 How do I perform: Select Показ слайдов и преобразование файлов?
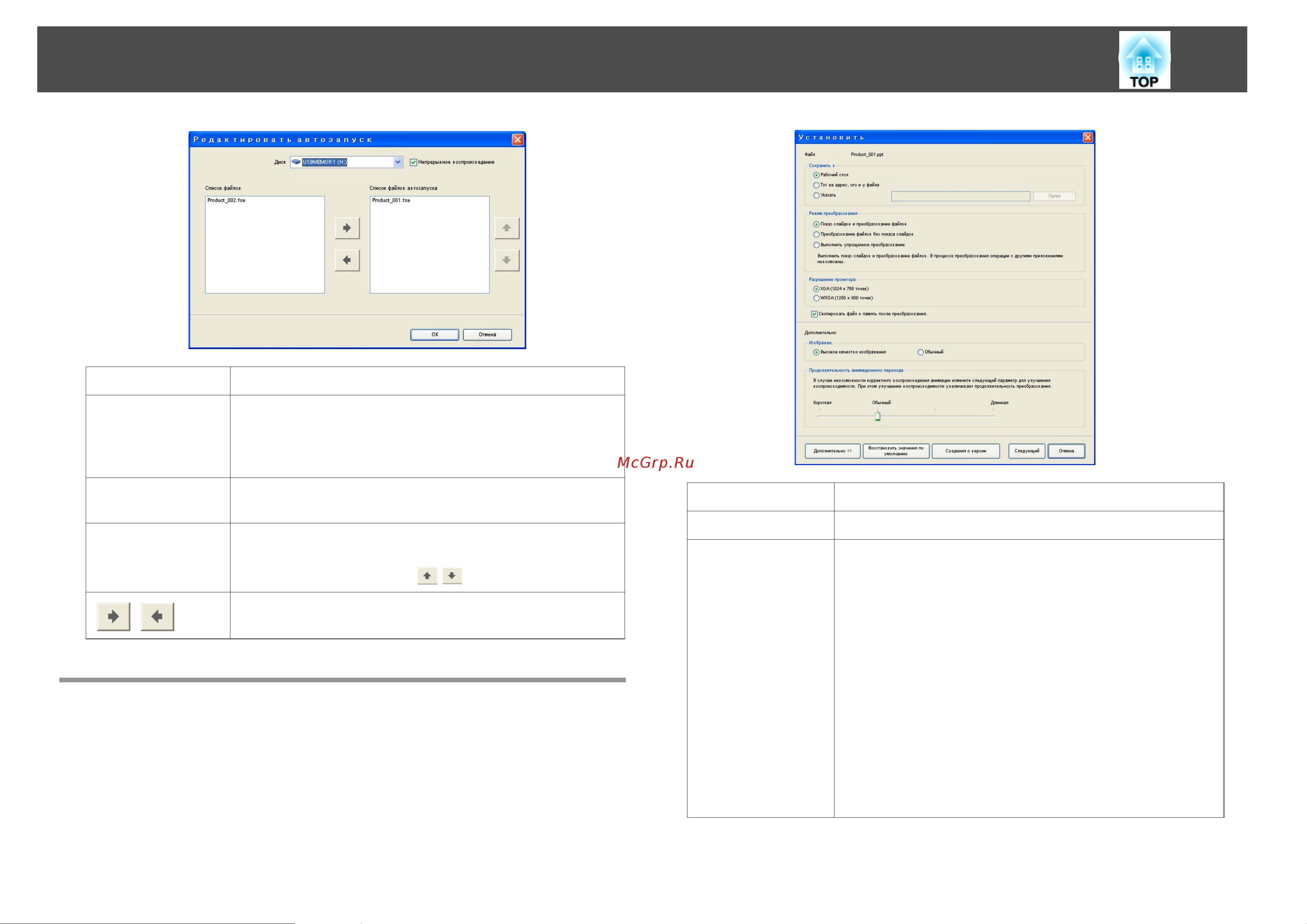(816, 224)
